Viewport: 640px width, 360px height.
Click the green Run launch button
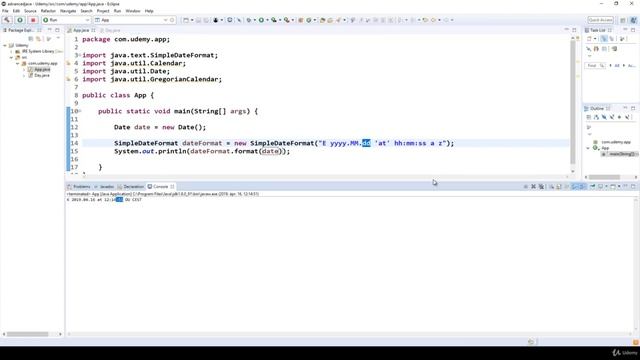[20, 20]
